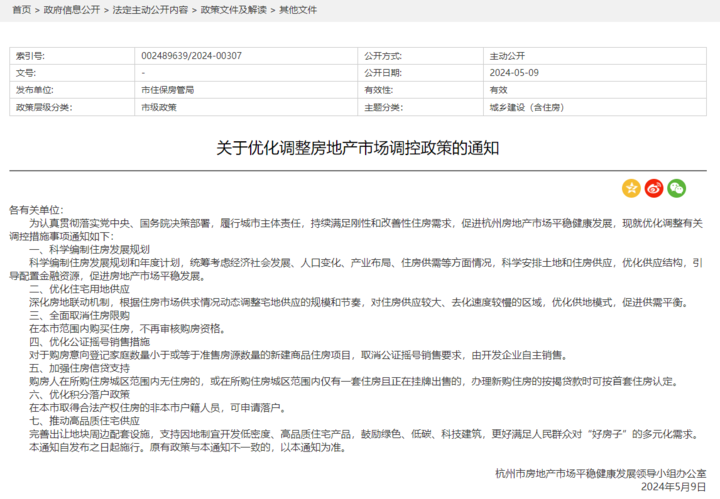Viewport: 720px width, 499px height.
Task: Click the 文号 label cell
Action: (72, 73)
